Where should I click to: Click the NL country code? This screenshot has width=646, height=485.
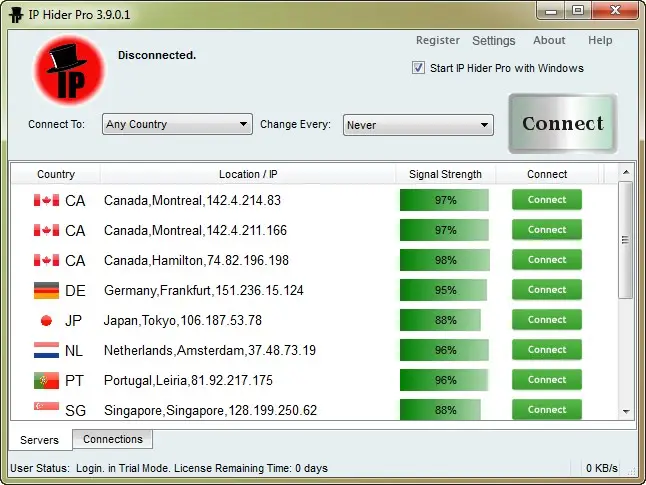74,351
